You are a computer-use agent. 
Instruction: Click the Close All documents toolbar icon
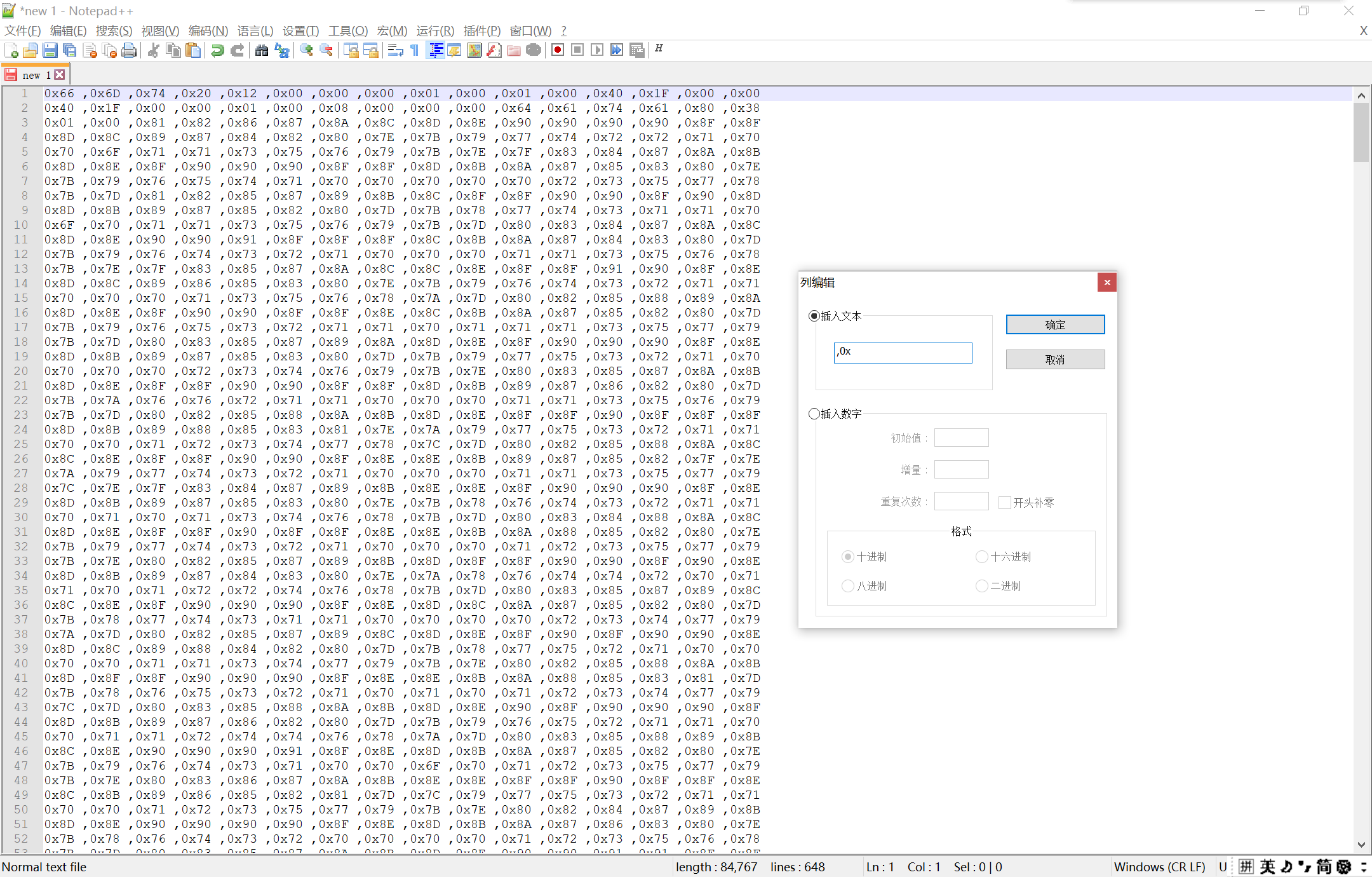pos(109,50)
